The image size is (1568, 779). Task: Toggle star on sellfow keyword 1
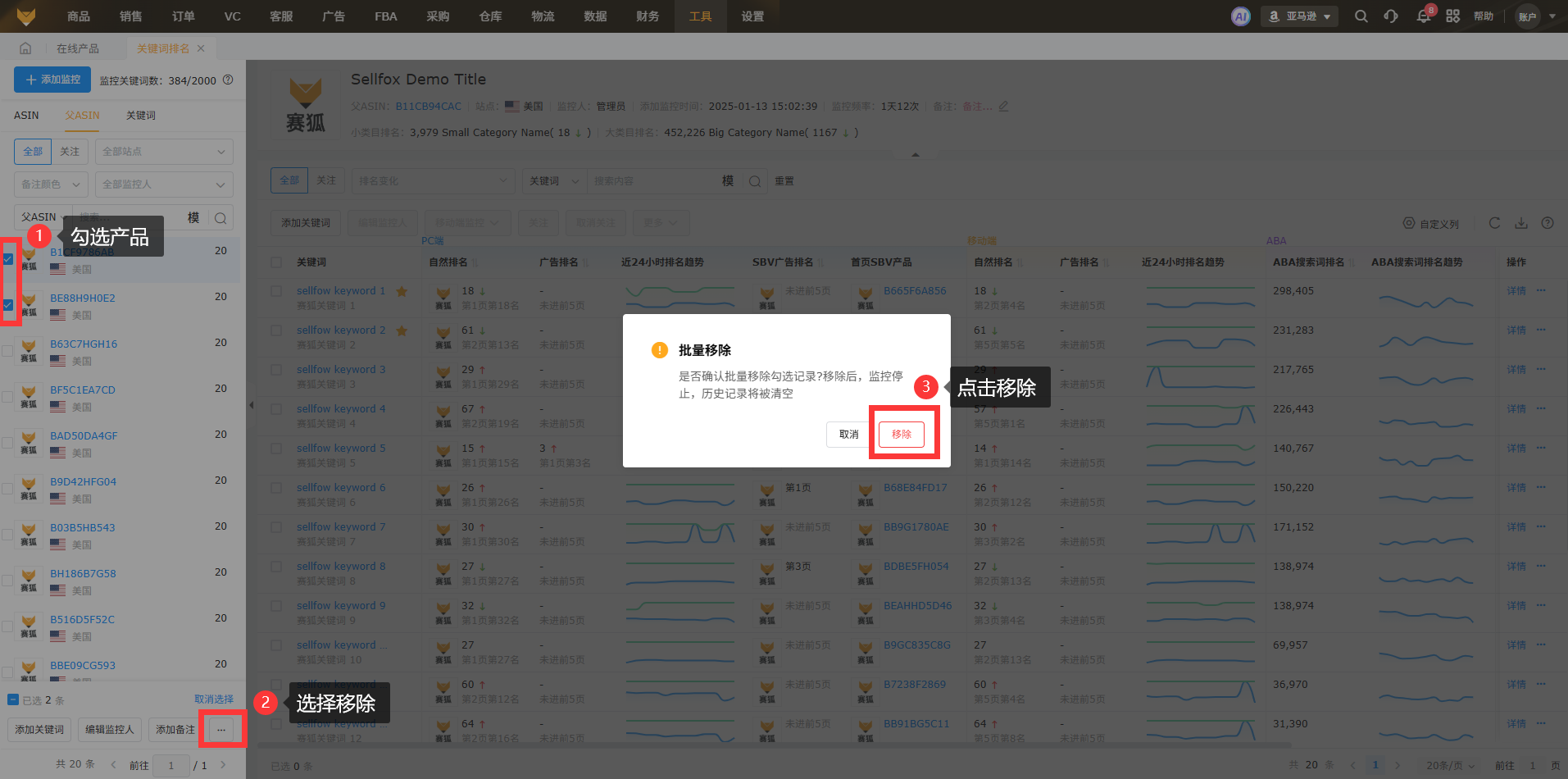tap(402, 291)
